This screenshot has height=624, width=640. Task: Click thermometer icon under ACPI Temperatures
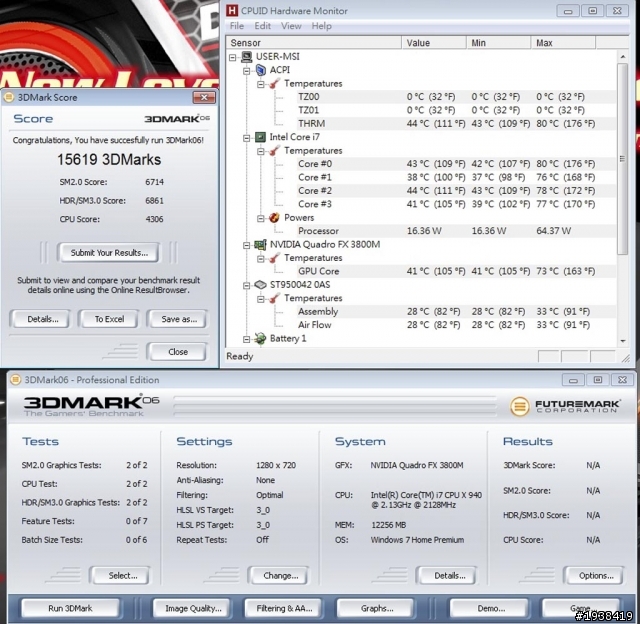[x=274, y=84]
